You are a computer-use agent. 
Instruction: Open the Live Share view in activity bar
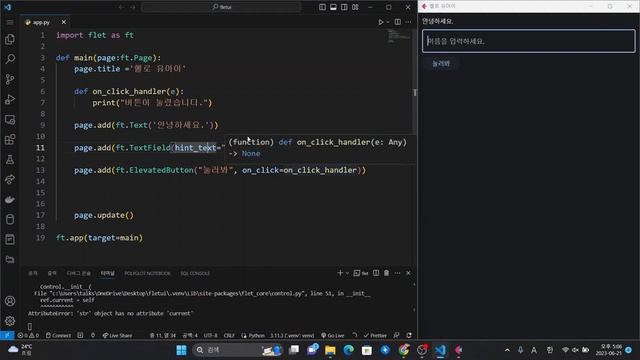(x=10, y=180)
